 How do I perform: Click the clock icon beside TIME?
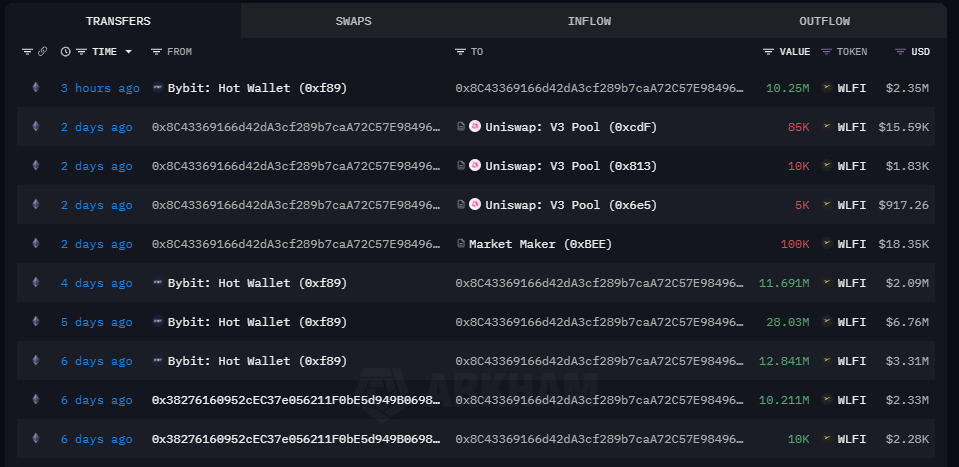(65, 52)
